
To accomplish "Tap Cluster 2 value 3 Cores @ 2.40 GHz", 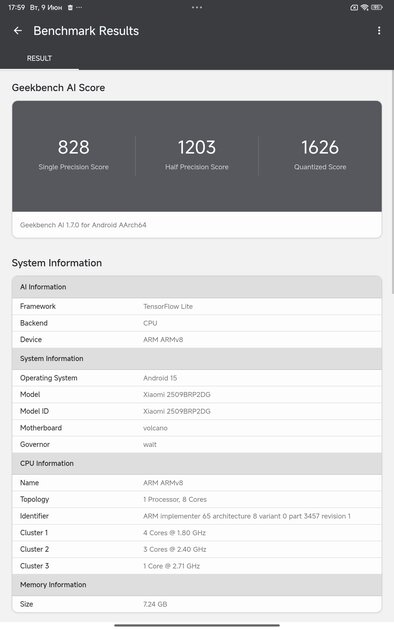I will point(175,549).
